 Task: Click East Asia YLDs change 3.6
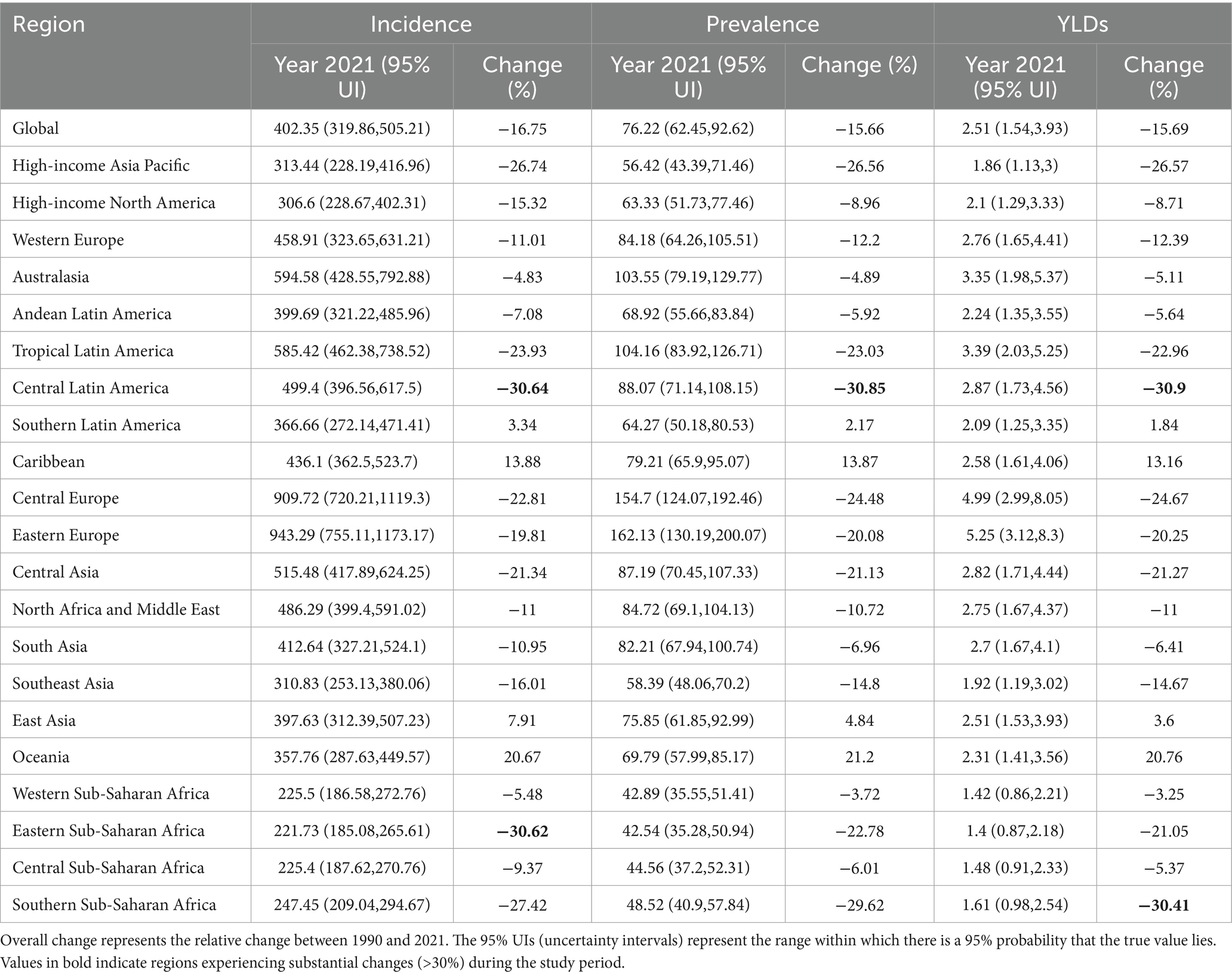point(1164,720)
